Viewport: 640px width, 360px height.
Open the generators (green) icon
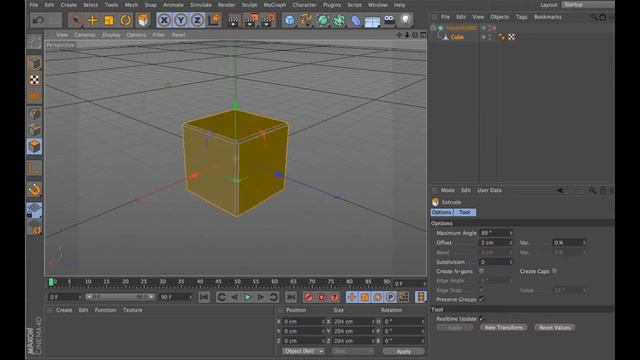(322, 20)
